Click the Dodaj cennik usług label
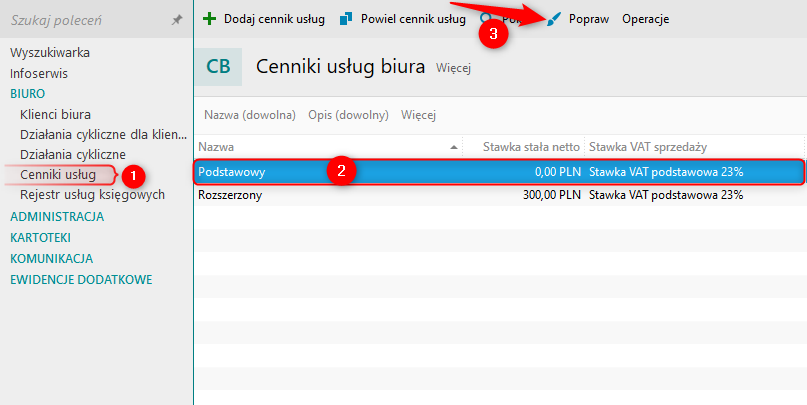The width and height of the screenshot is (807, 405). point(274,20)
